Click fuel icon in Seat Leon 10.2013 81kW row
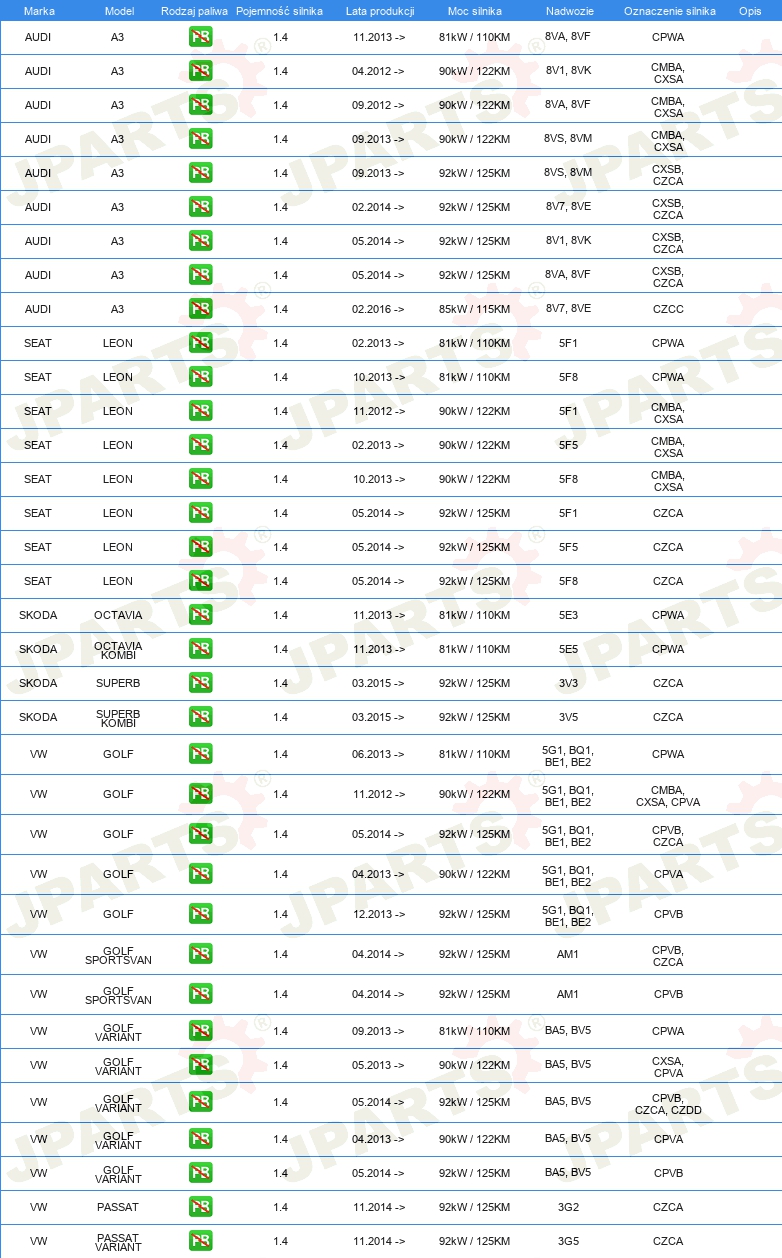The height and width of the screenshot is (1258, 782). [x=200, y=377]
